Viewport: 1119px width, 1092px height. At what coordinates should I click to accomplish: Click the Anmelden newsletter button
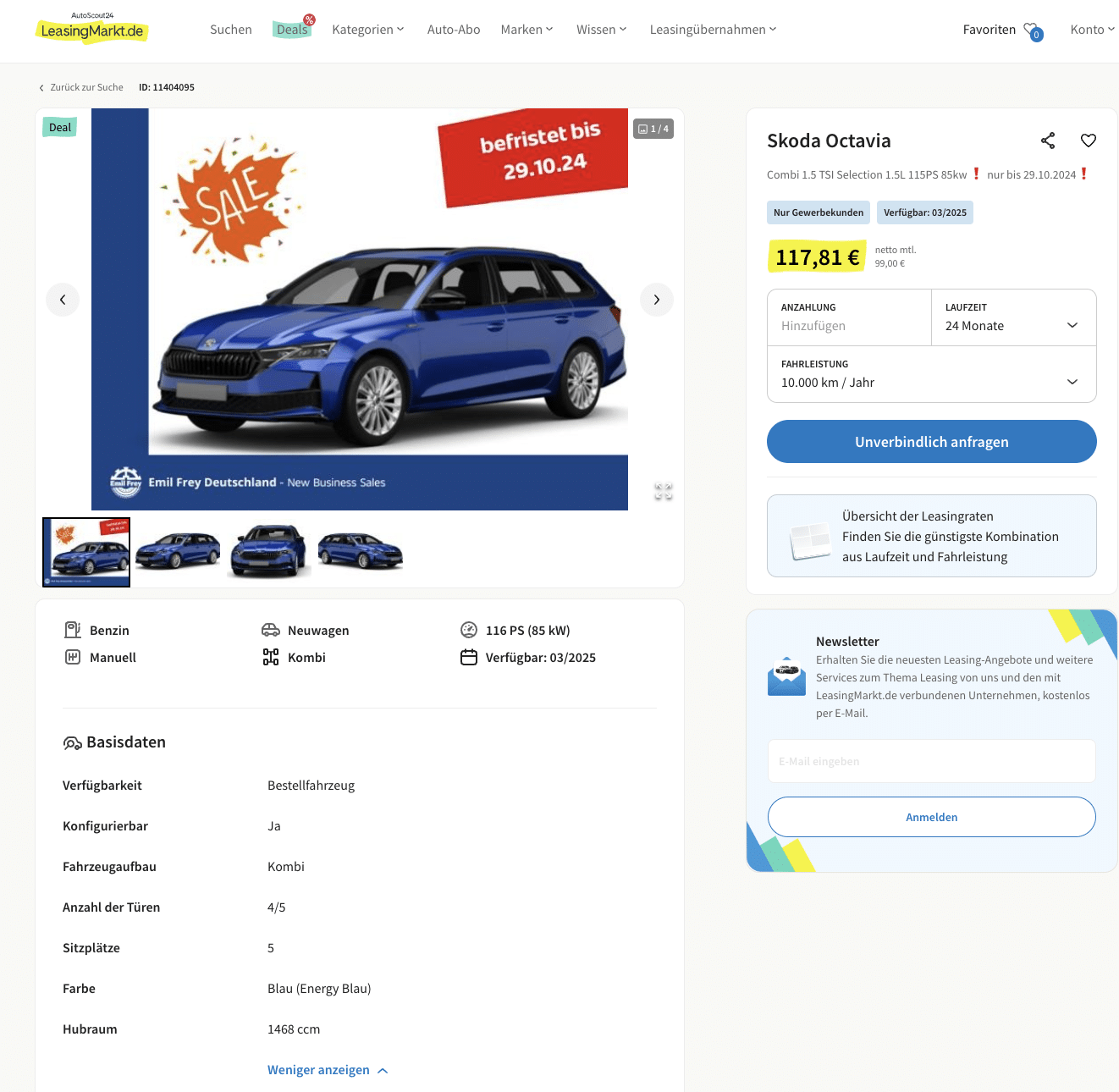(x=932, y=817)
